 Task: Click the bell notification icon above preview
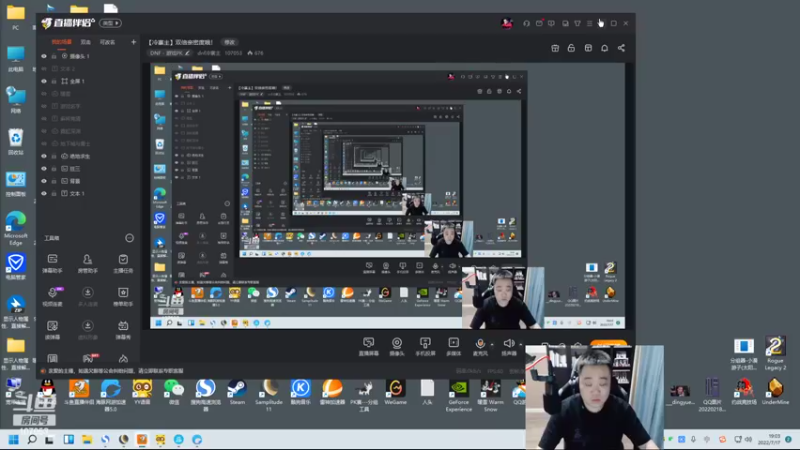tap(604, 48)
